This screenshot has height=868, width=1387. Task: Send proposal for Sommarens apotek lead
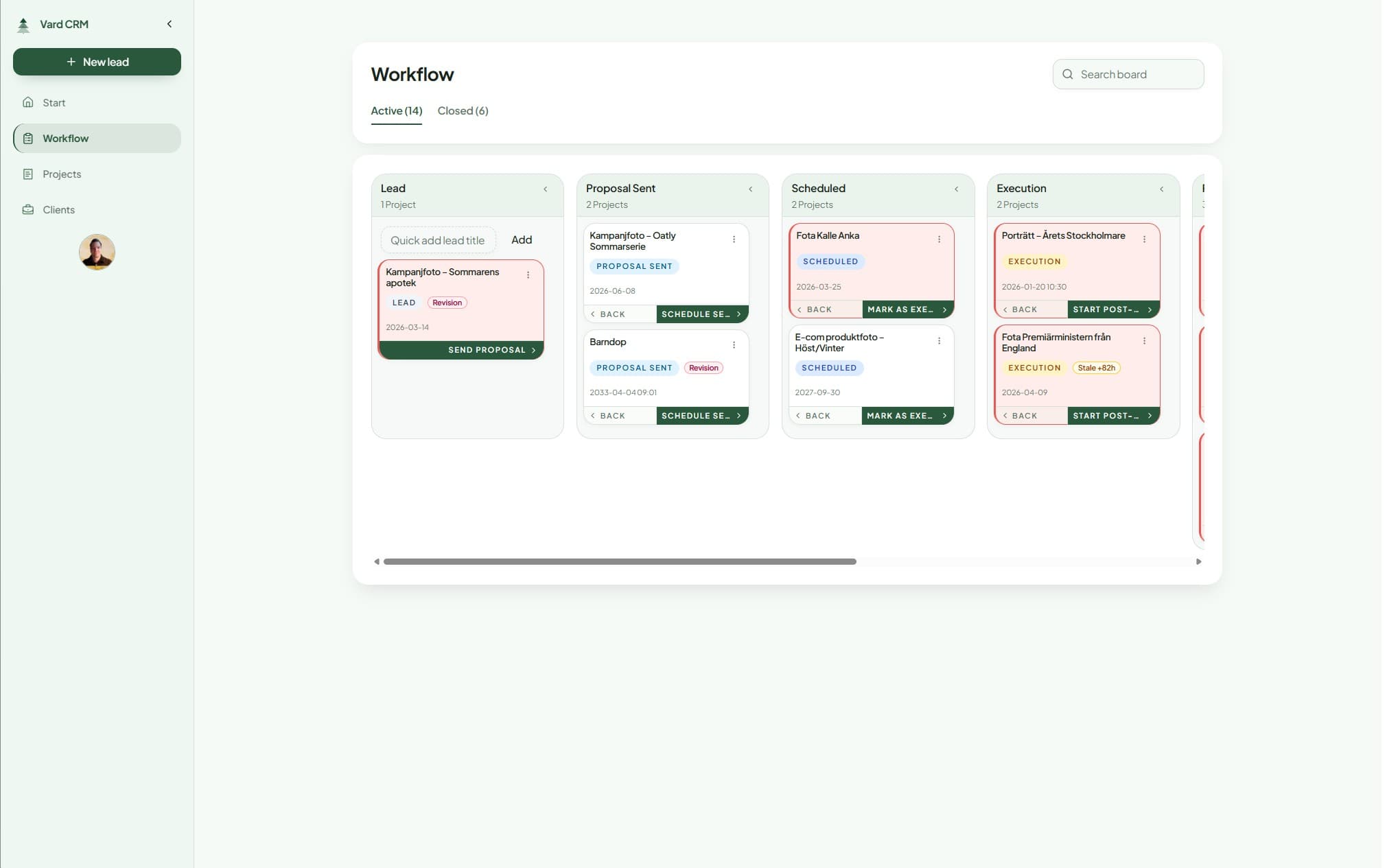487,350
